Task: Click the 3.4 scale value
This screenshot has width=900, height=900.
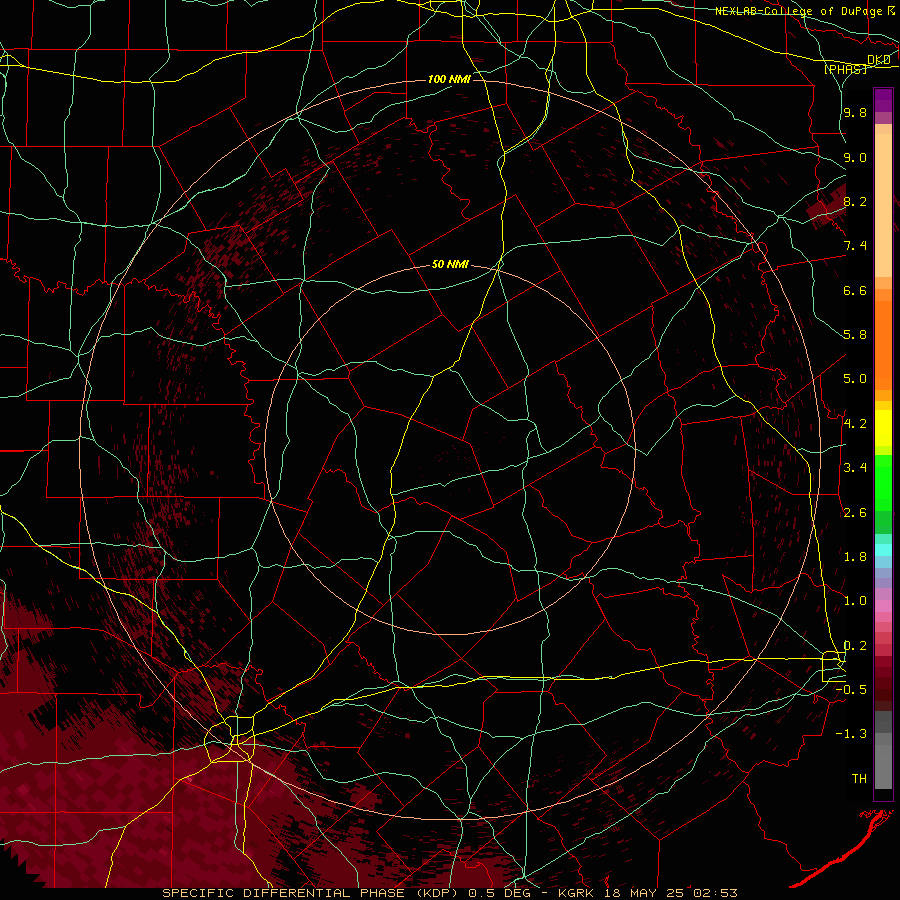Action: (x=855, y=468)
